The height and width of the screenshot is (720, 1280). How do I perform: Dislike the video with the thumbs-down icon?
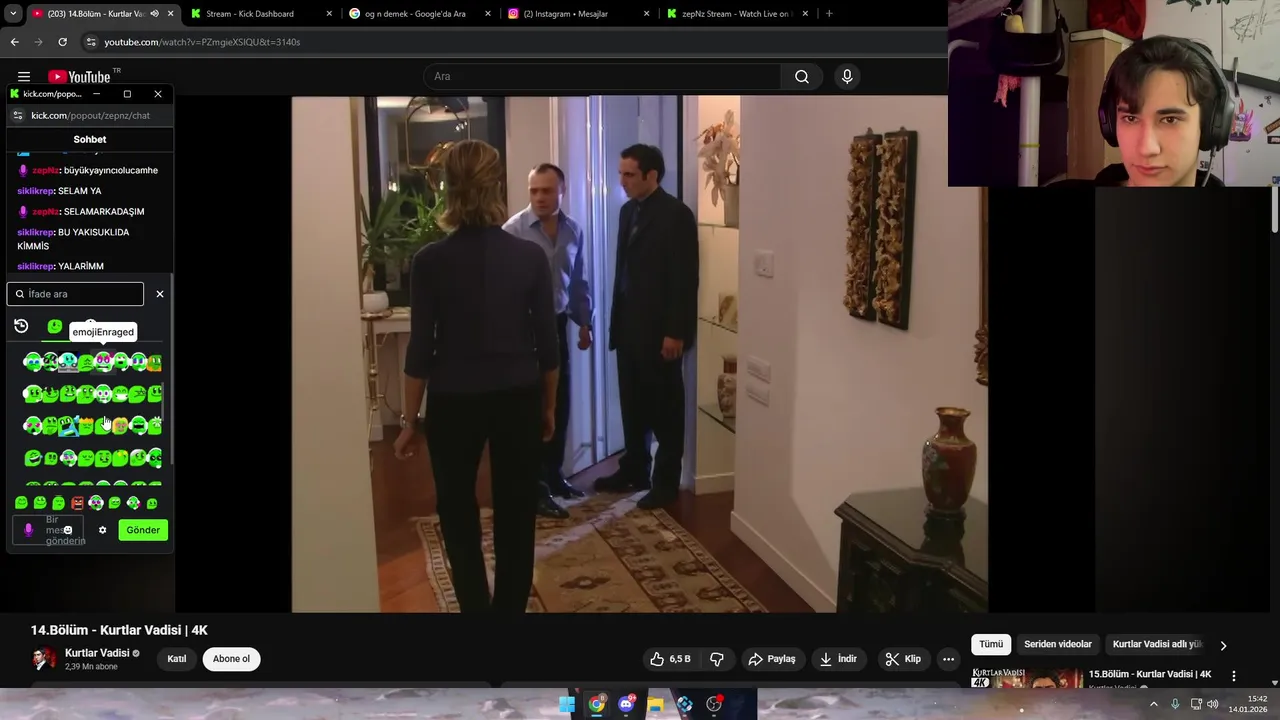(717, 659)
